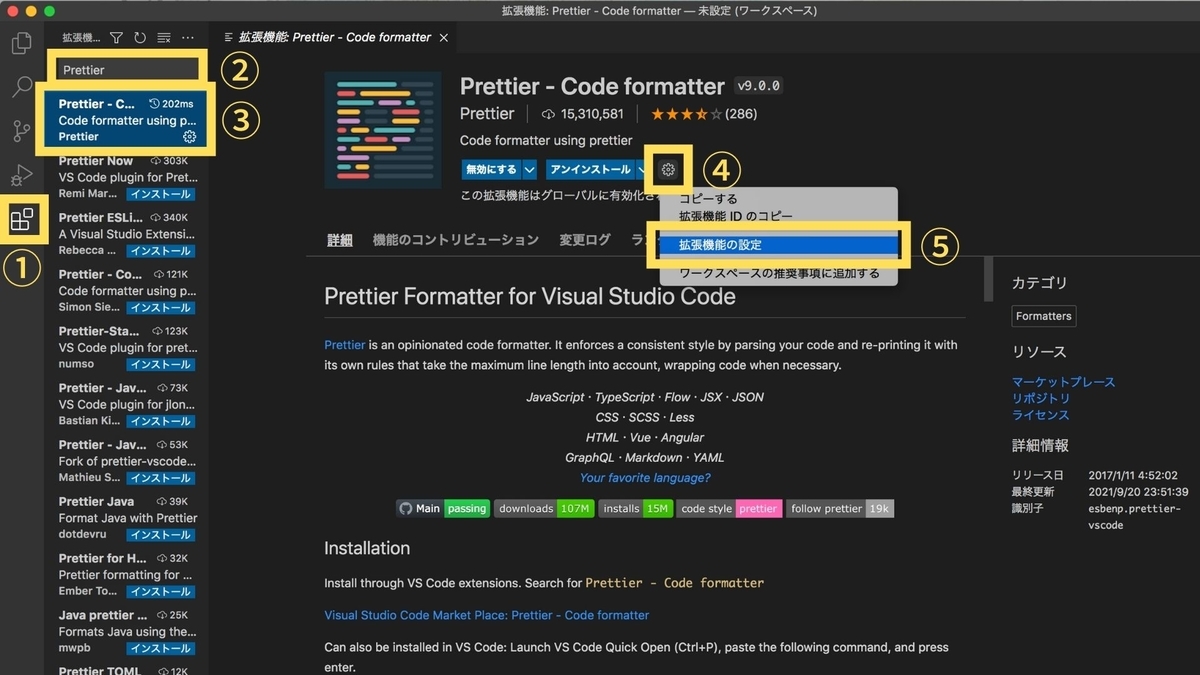Viewport: 1200px width, 675px height.
Task: Open Visual Studio Code Market Place link
Action: point(487,615)
